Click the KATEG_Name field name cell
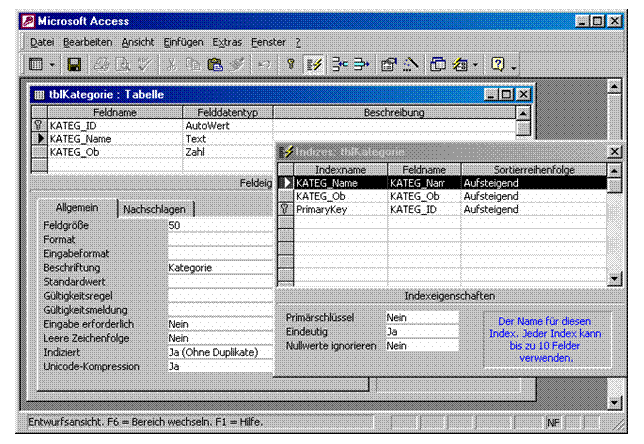Screen dimensions: 644x444 115,139
